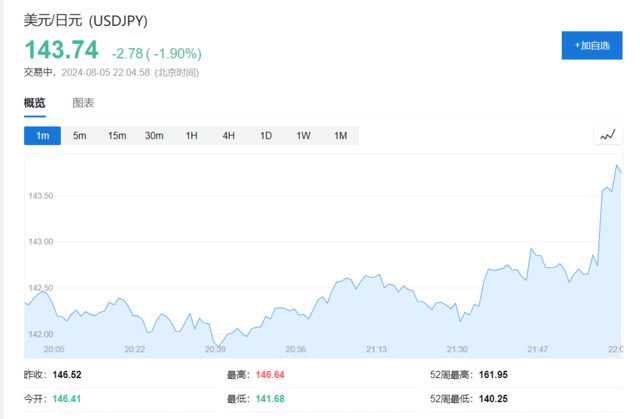Image resolution: width=640 pixels, height=419 pixels.
Task: Click the 142.00 y-axis label
Action: click(40, 334)
